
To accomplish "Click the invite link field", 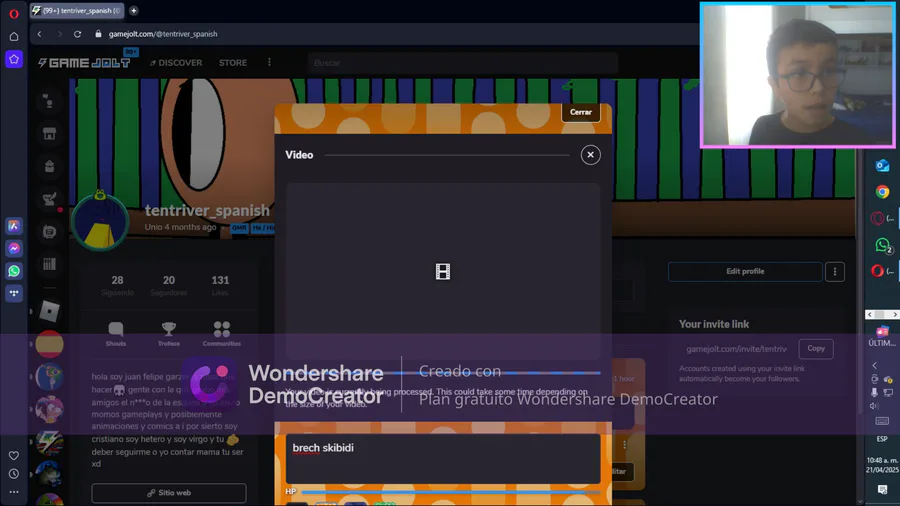I will tap(737, 349).
